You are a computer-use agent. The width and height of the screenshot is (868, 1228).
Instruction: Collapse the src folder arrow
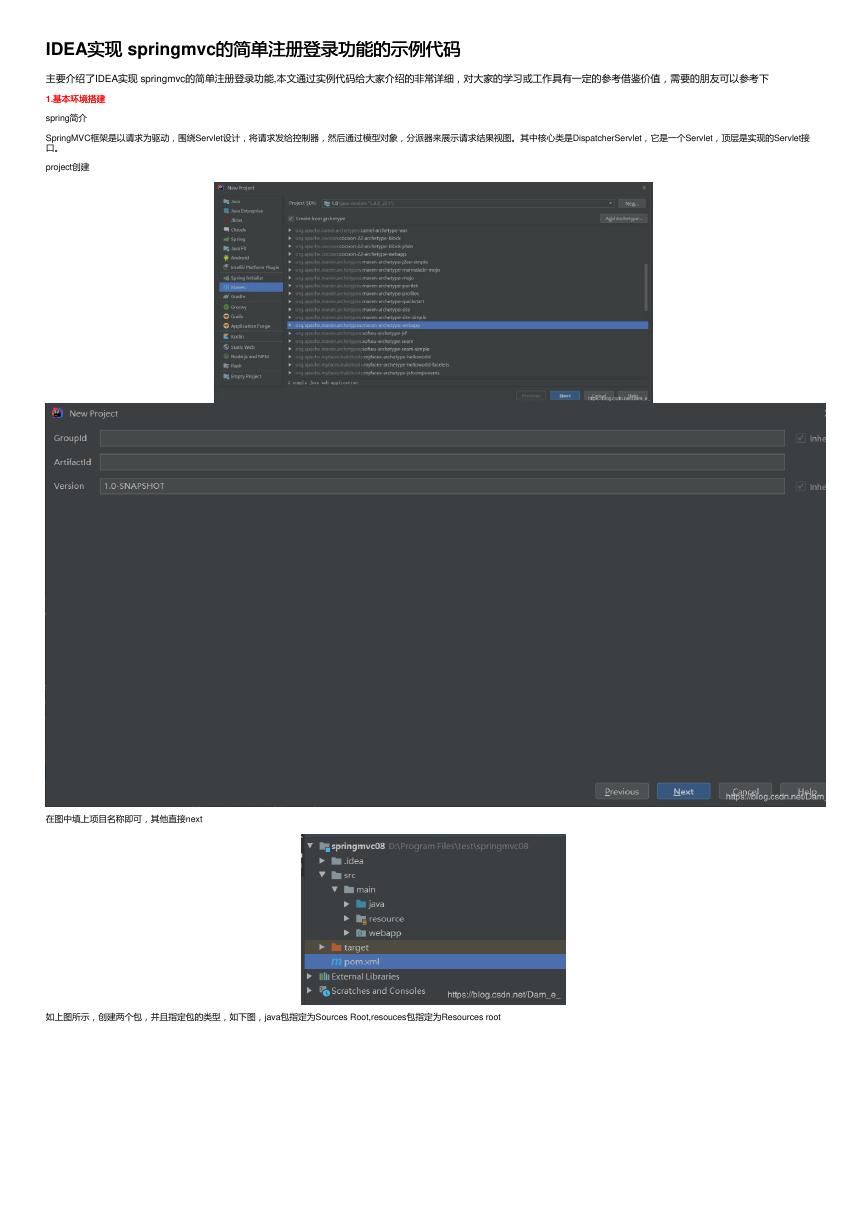click(x=322, y=875)
